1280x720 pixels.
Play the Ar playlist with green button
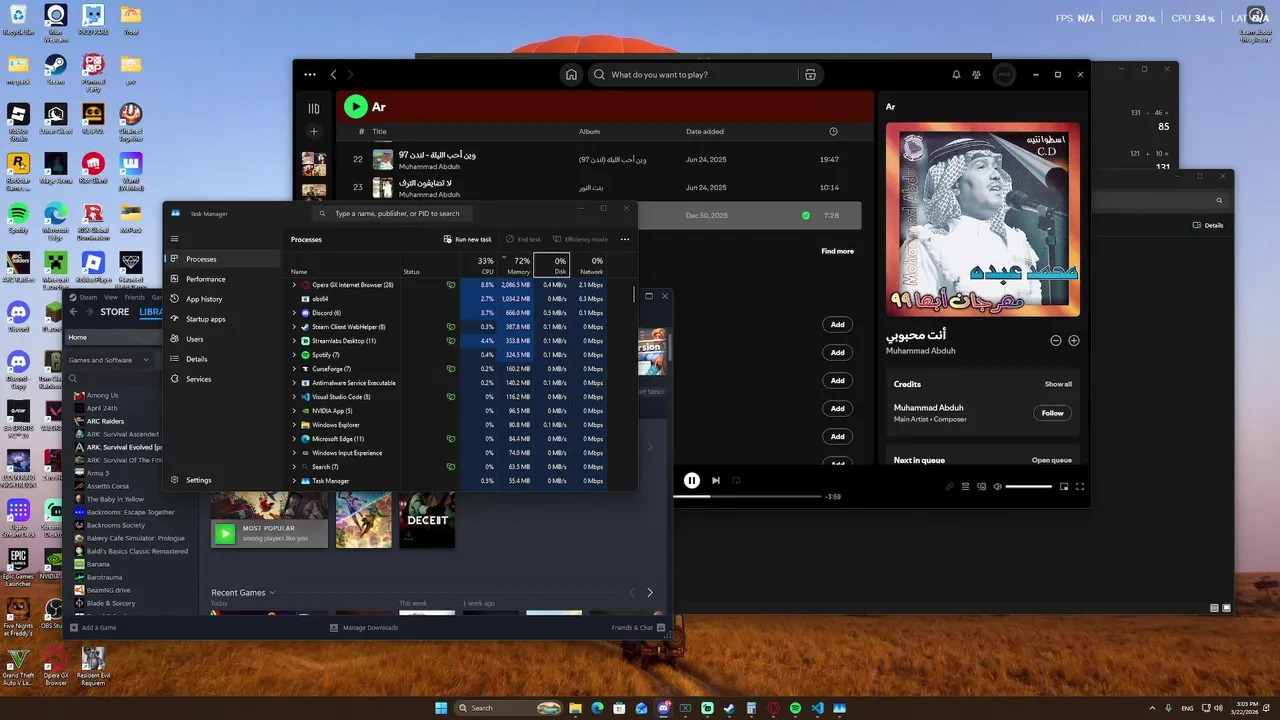pos(355,106)
